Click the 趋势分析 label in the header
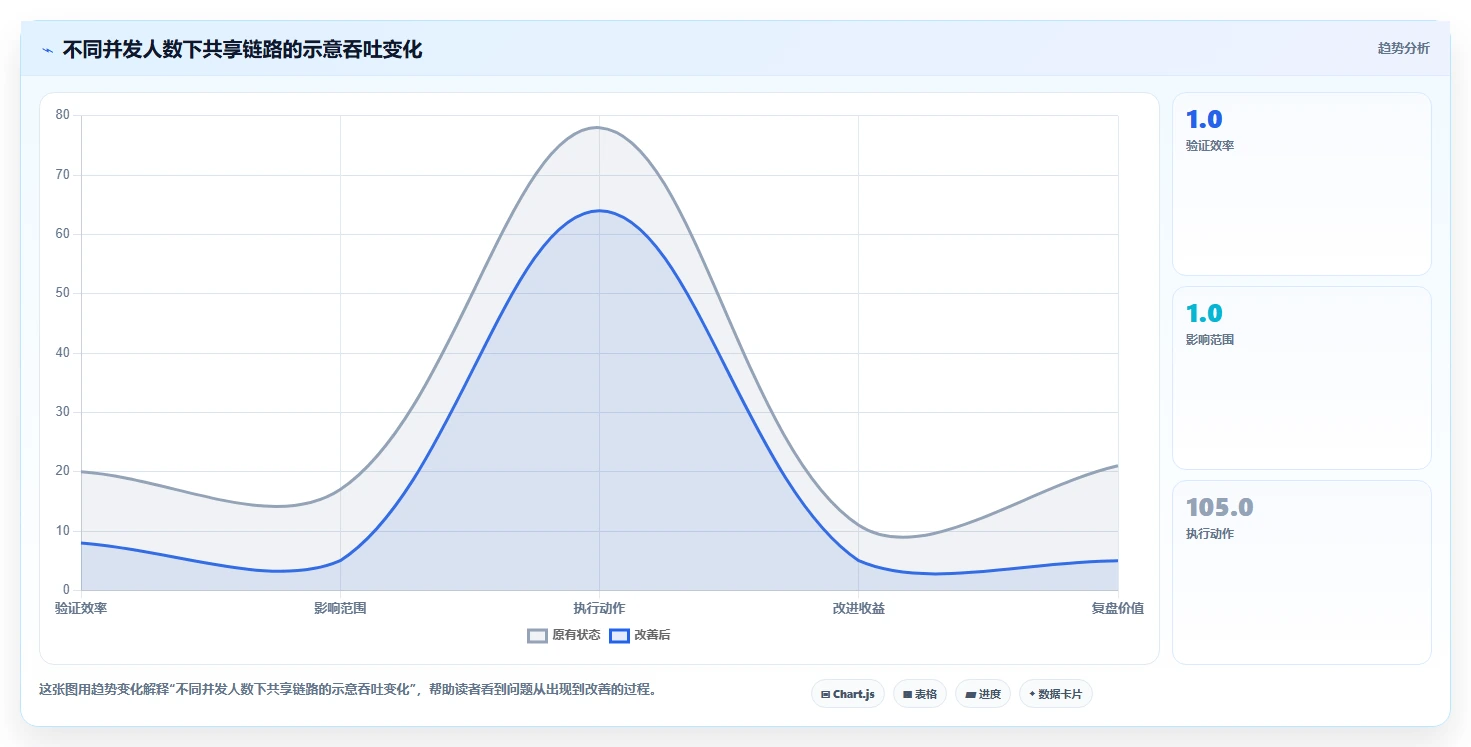Screen dimensions: 1471x747 pyautogui.click(x=1403, y=48)
